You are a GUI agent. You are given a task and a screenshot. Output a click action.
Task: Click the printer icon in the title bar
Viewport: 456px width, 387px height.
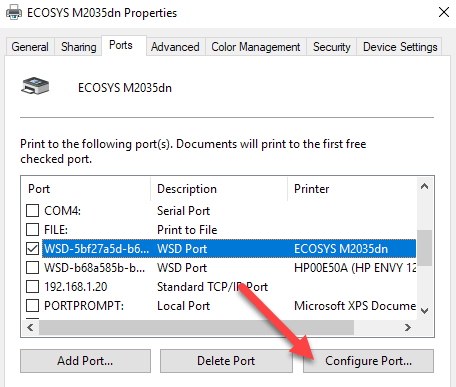(x=14, y=13)
